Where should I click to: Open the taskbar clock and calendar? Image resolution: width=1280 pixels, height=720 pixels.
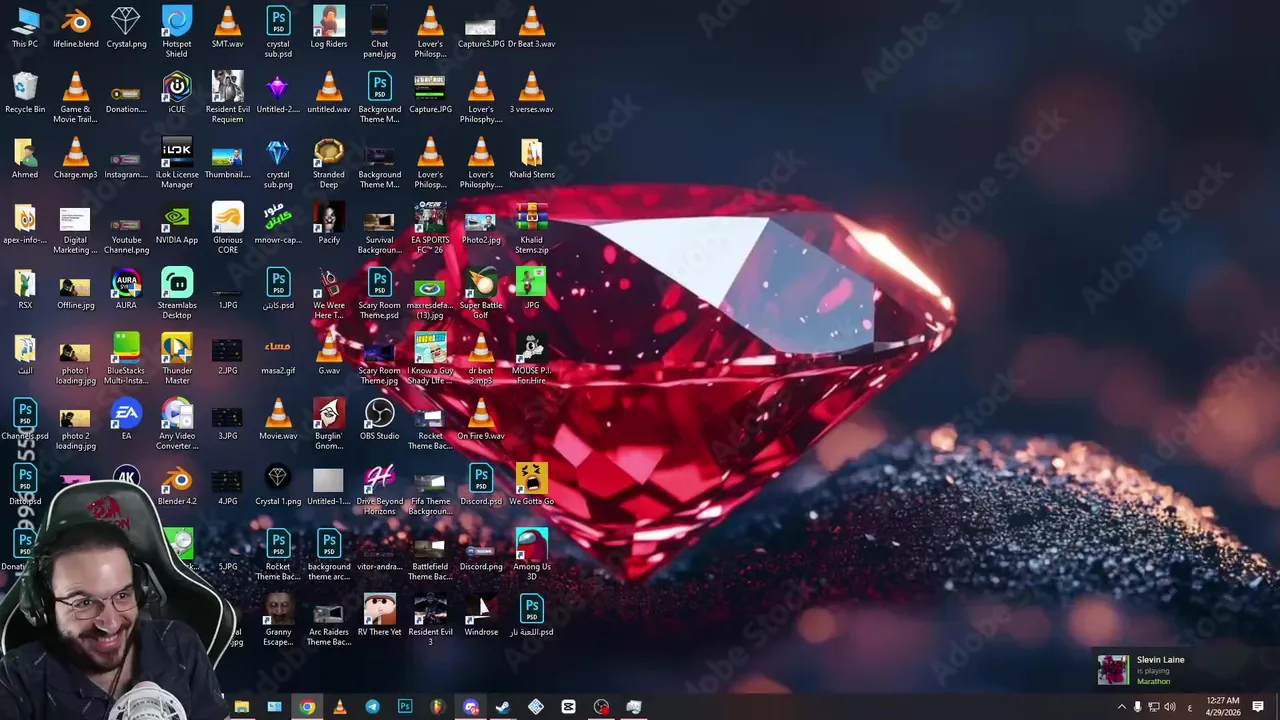[x=1223, y=706]
